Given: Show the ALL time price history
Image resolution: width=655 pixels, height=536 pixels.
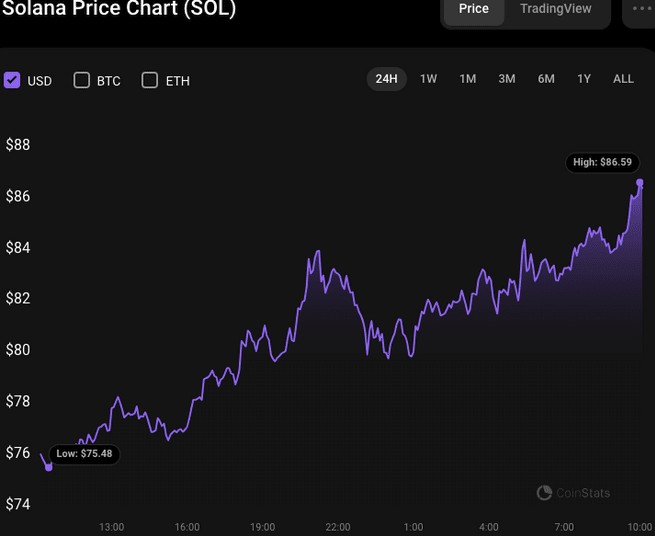Looking at the screenshot, I should pyautogui.click(x=623, y=79).
